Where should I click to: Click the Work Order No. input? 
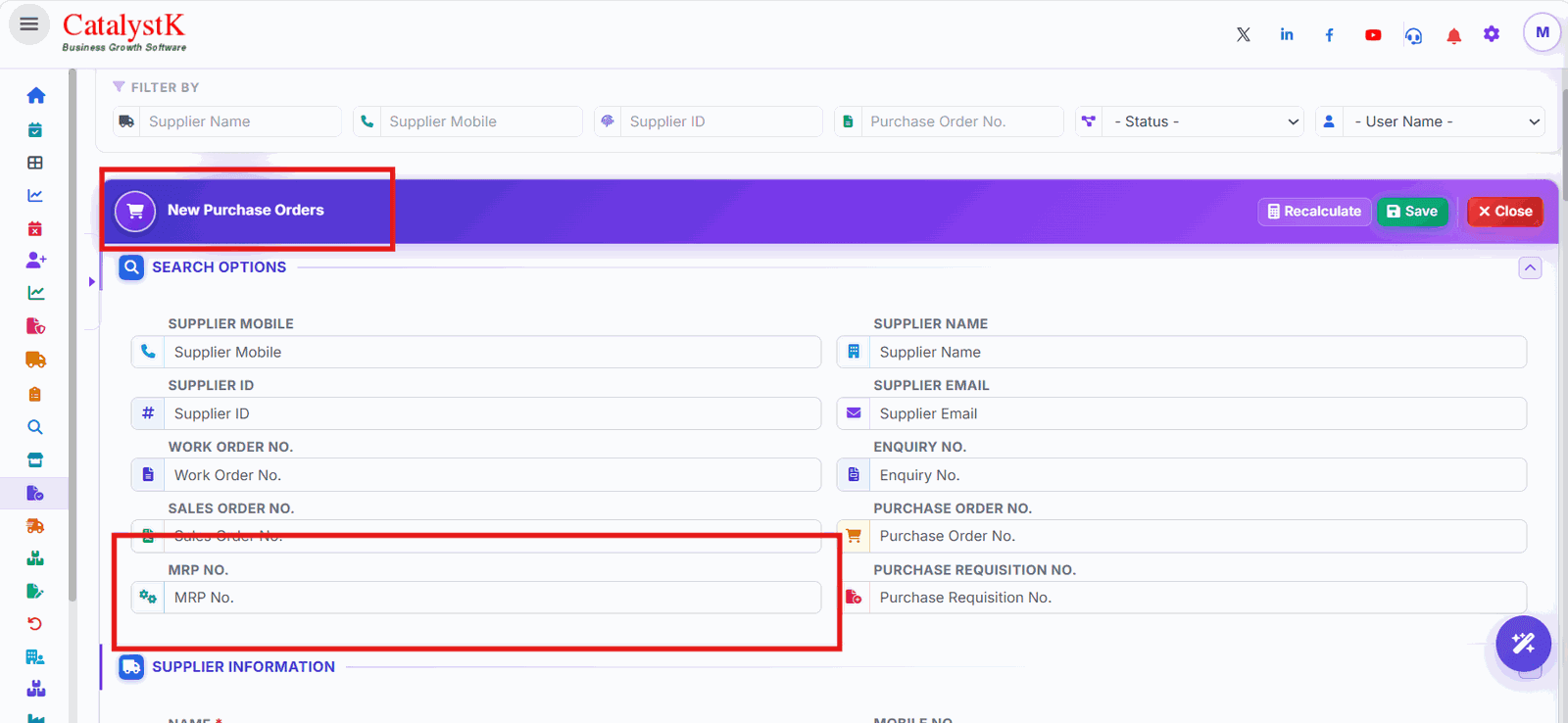(x=476, y=475)
